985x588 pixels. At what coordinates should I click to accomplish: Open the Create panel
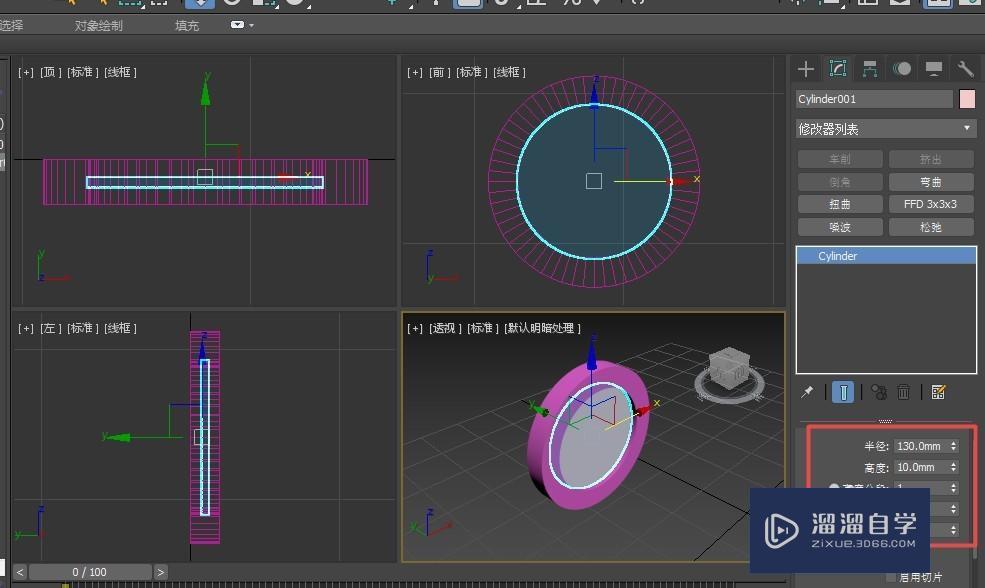[806, 69]
